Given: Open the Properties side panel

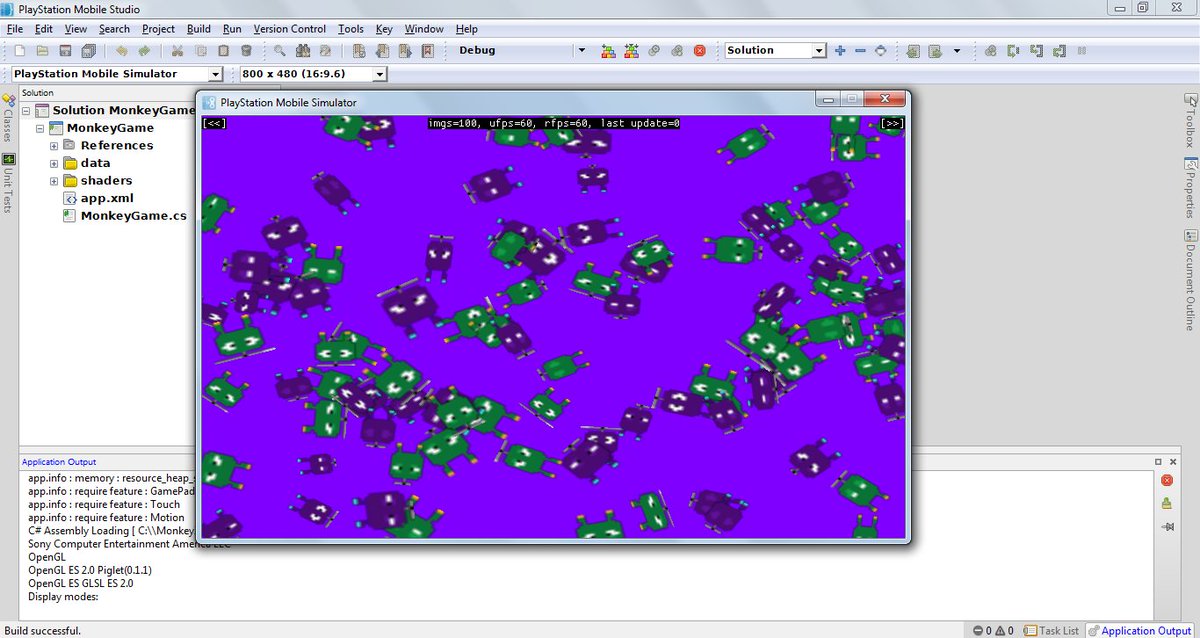Looking at the screenshot, I should coord(1190,187).
